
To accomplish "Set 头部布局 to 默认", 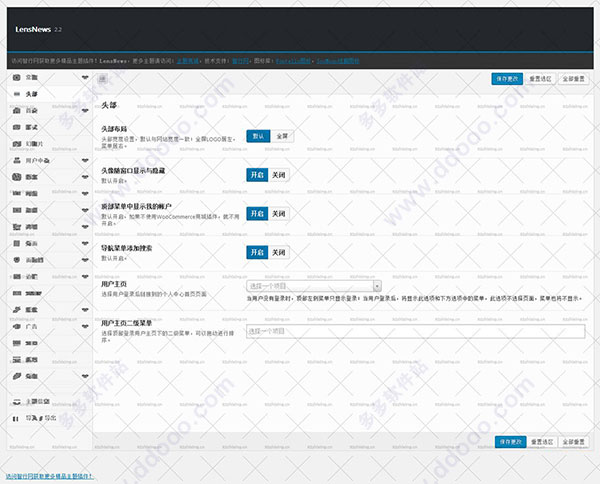I will 258,136.
